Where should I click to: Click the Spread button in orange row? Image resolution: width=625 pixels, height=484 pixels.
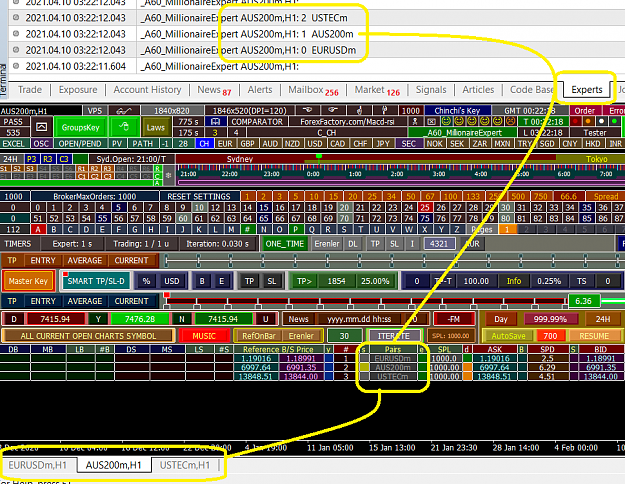605,196
